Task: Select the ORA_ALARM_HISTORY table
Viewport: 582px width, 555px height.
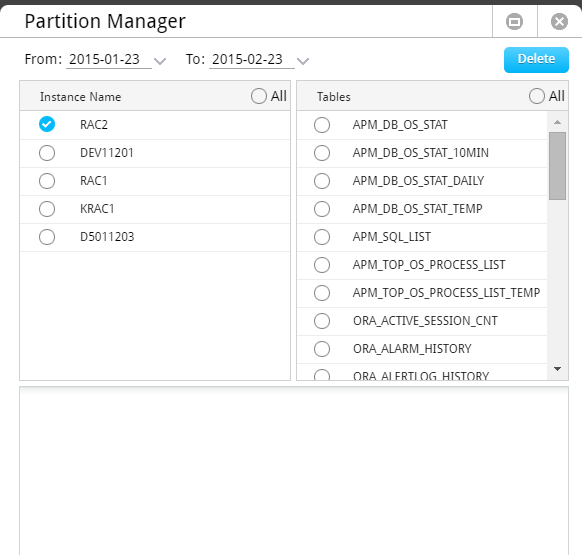Action: pos(322,349)
